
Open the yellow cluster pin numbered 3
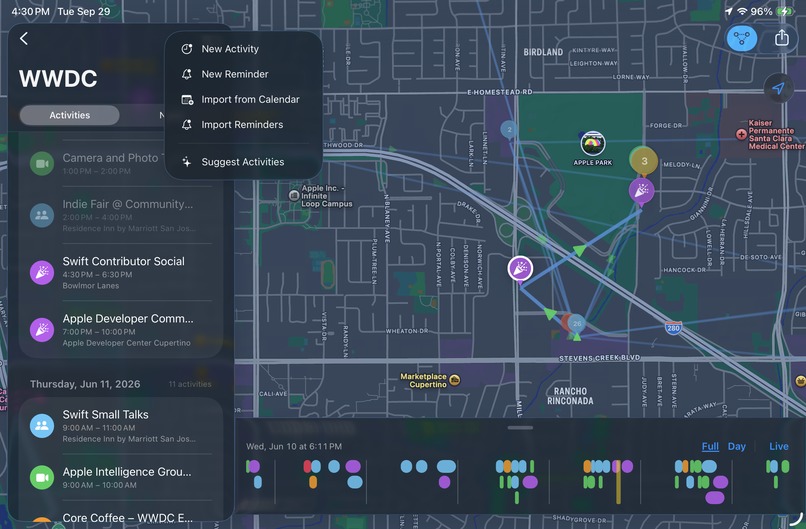click(x=644, y=161)
